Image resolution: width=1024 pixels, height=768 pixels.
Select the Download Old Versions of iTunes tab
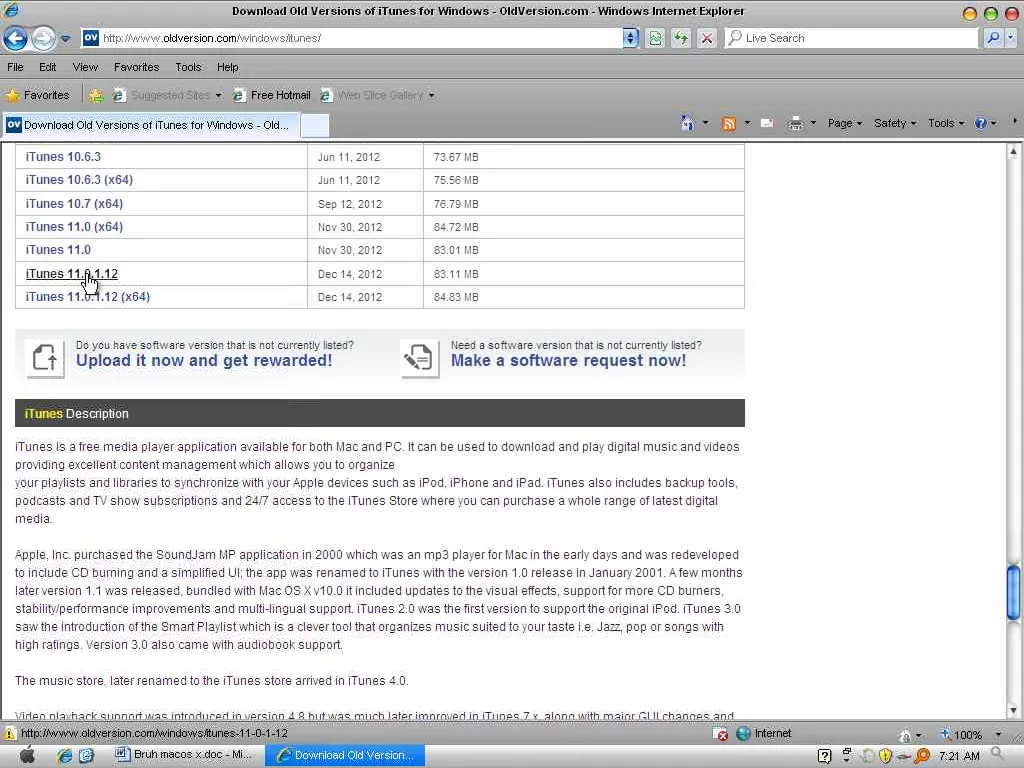coord(152,125)
